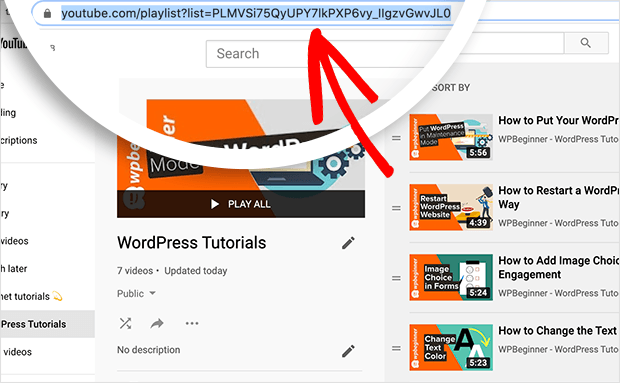This screenshot has height=383, width=620.
Task: Open the SORT BY menu
Action: [451, 88]
